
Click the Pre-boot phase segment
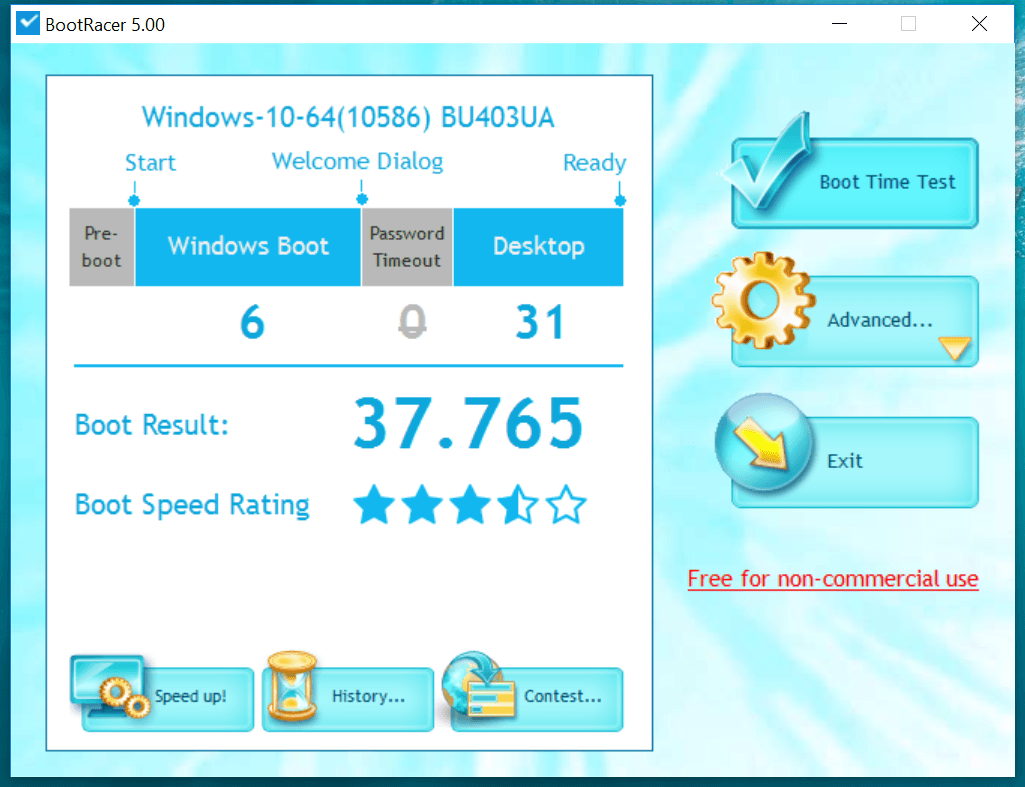(x=101, y=247)
